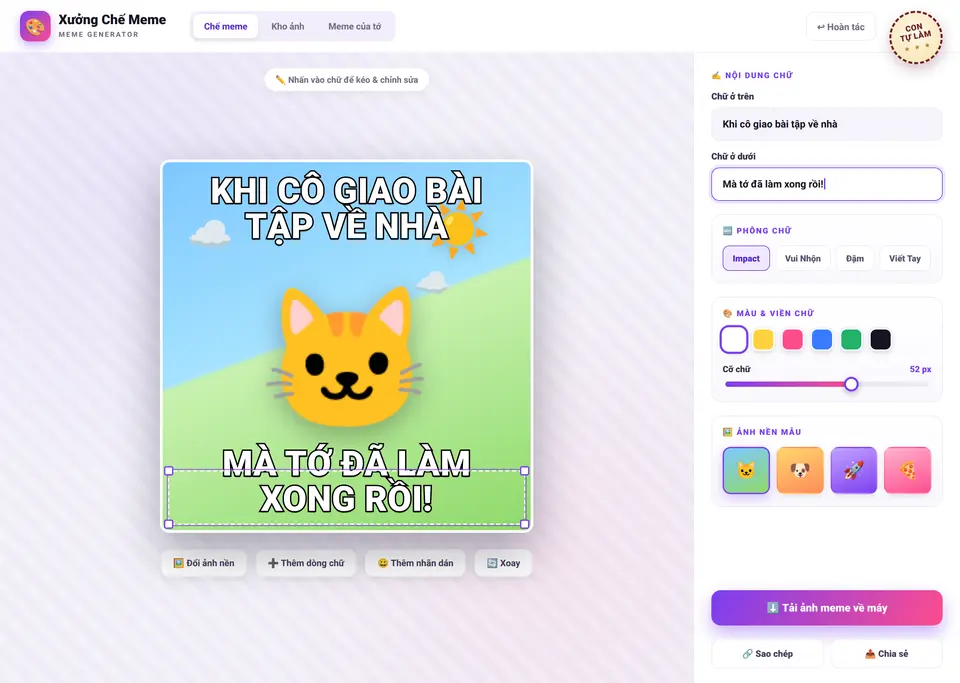960x683 pixels.
Task: Select the Đậm font option
Action: 855,258
